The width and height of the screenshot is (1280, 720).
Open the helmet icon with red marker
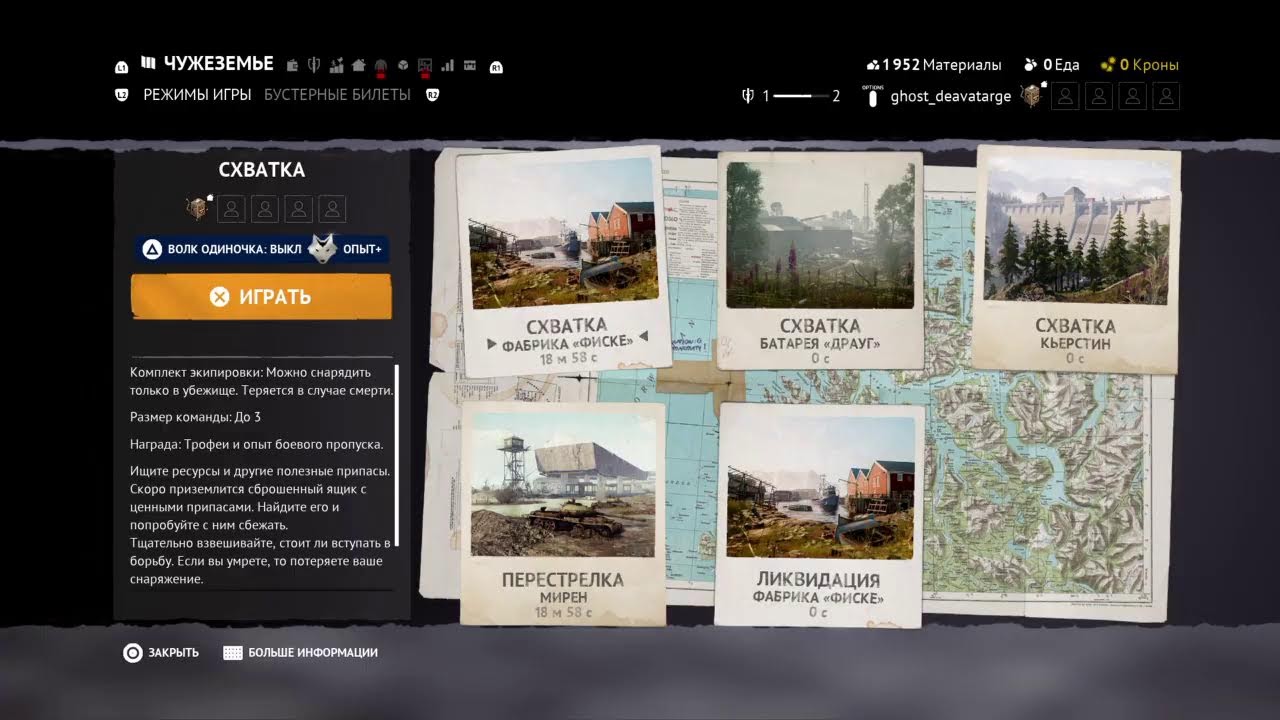point(381,67)
